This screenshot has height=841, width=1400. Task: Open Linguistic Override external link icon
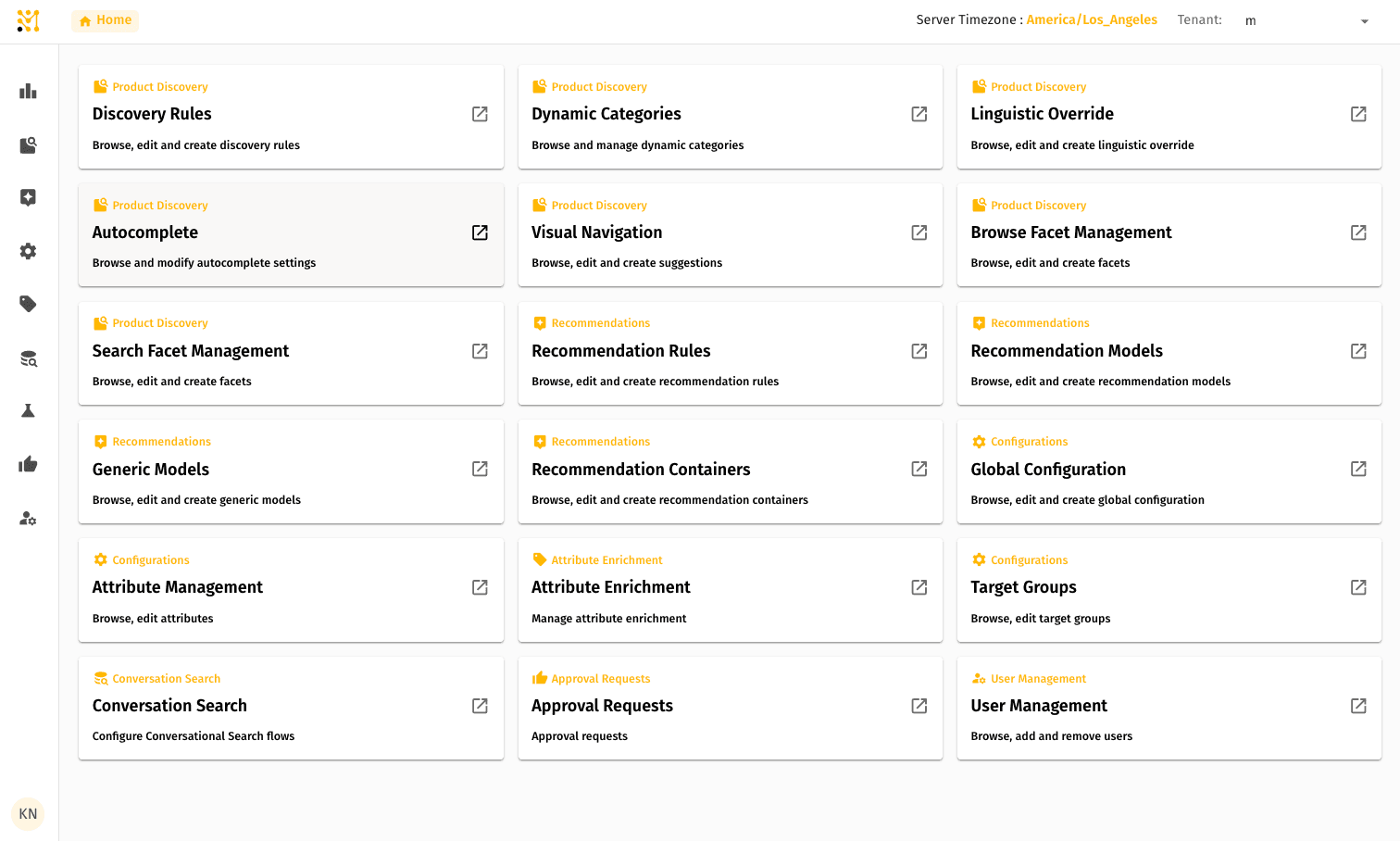pos(1358,114)
